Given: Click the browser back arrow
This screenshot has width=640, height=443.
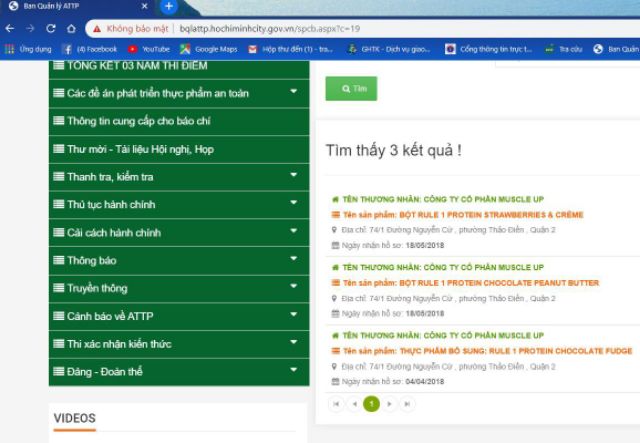Looking at the screenshot, I should tap(10, 28).
